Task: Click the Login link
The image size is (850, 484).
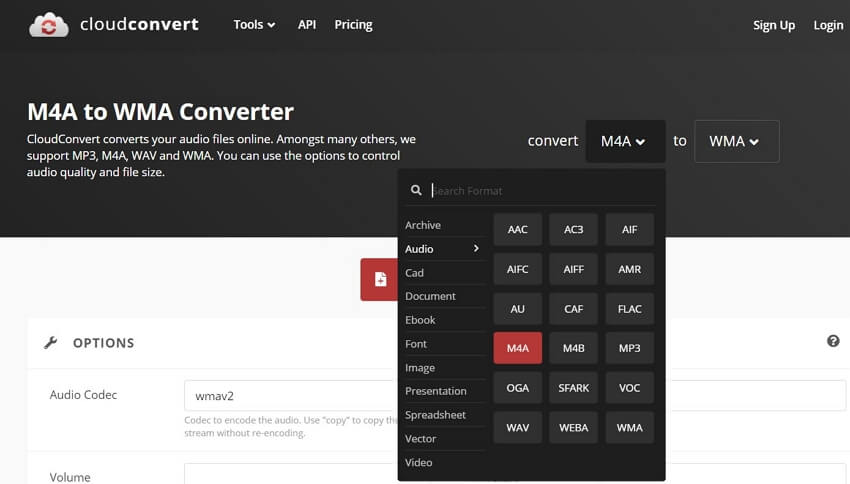Action: (828, 25)
